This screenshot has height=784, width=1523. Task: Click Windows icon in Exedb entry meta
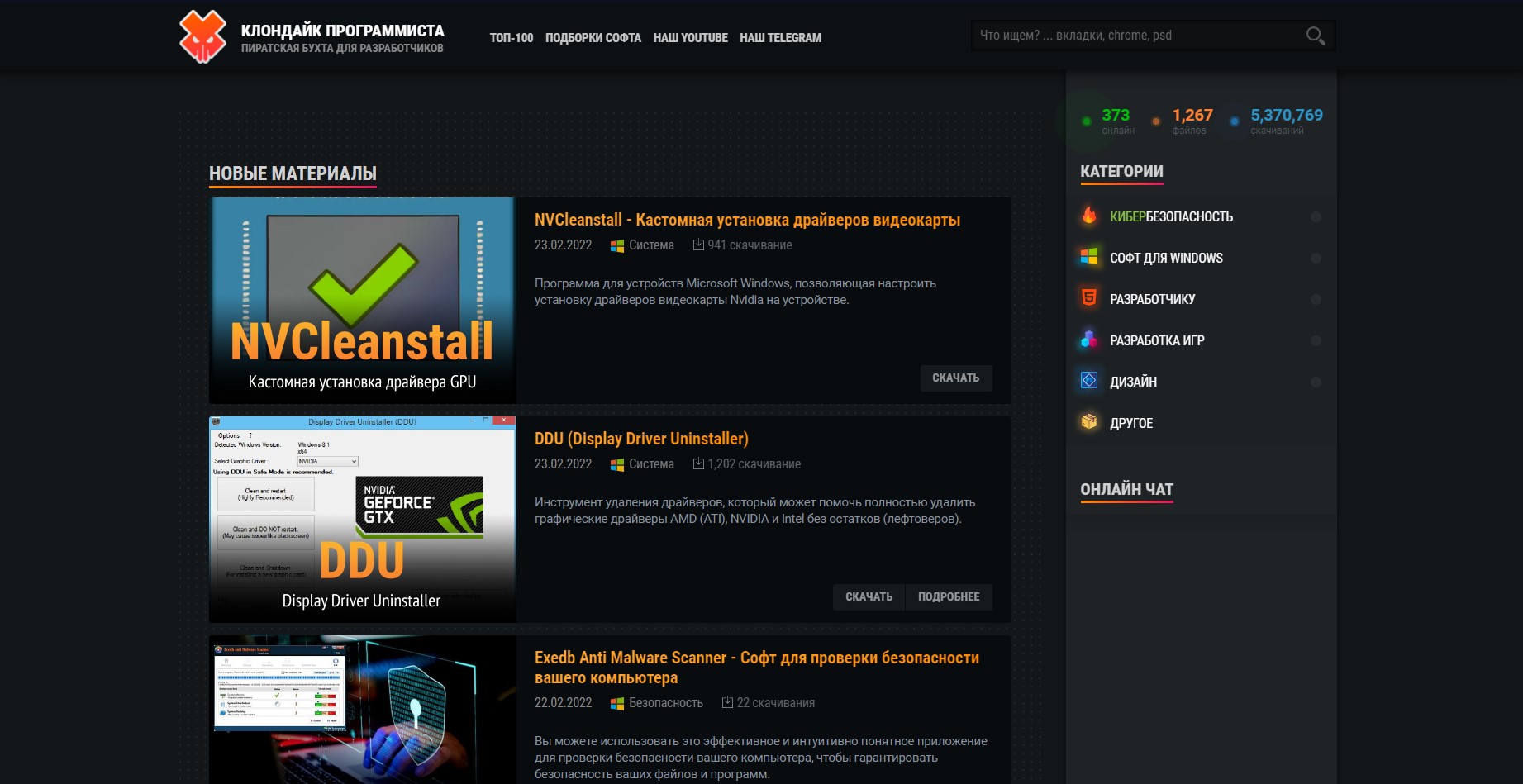(x=617, y=704)
